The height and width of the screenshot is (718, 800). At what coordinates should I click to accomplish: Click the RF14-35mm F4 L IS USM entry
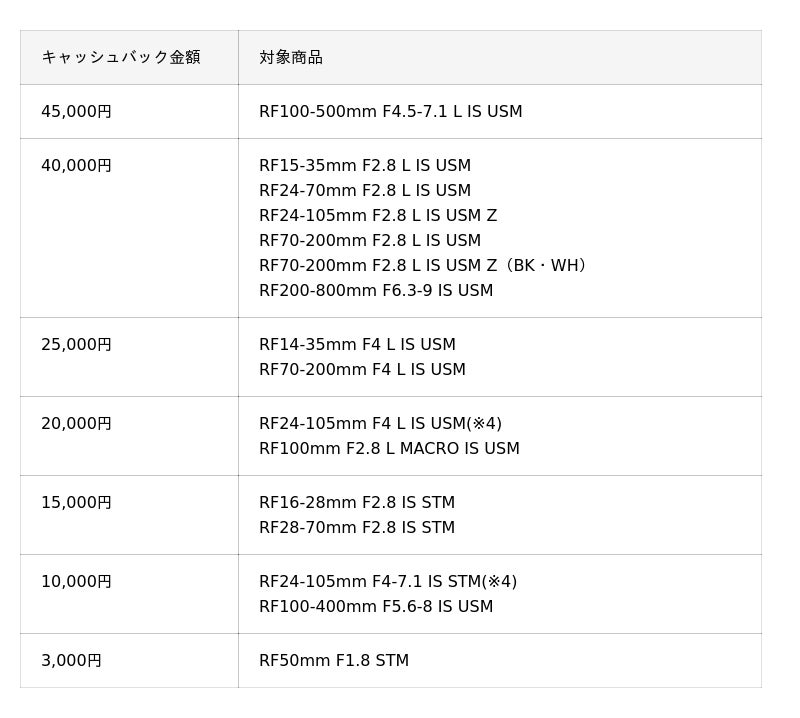357,345
